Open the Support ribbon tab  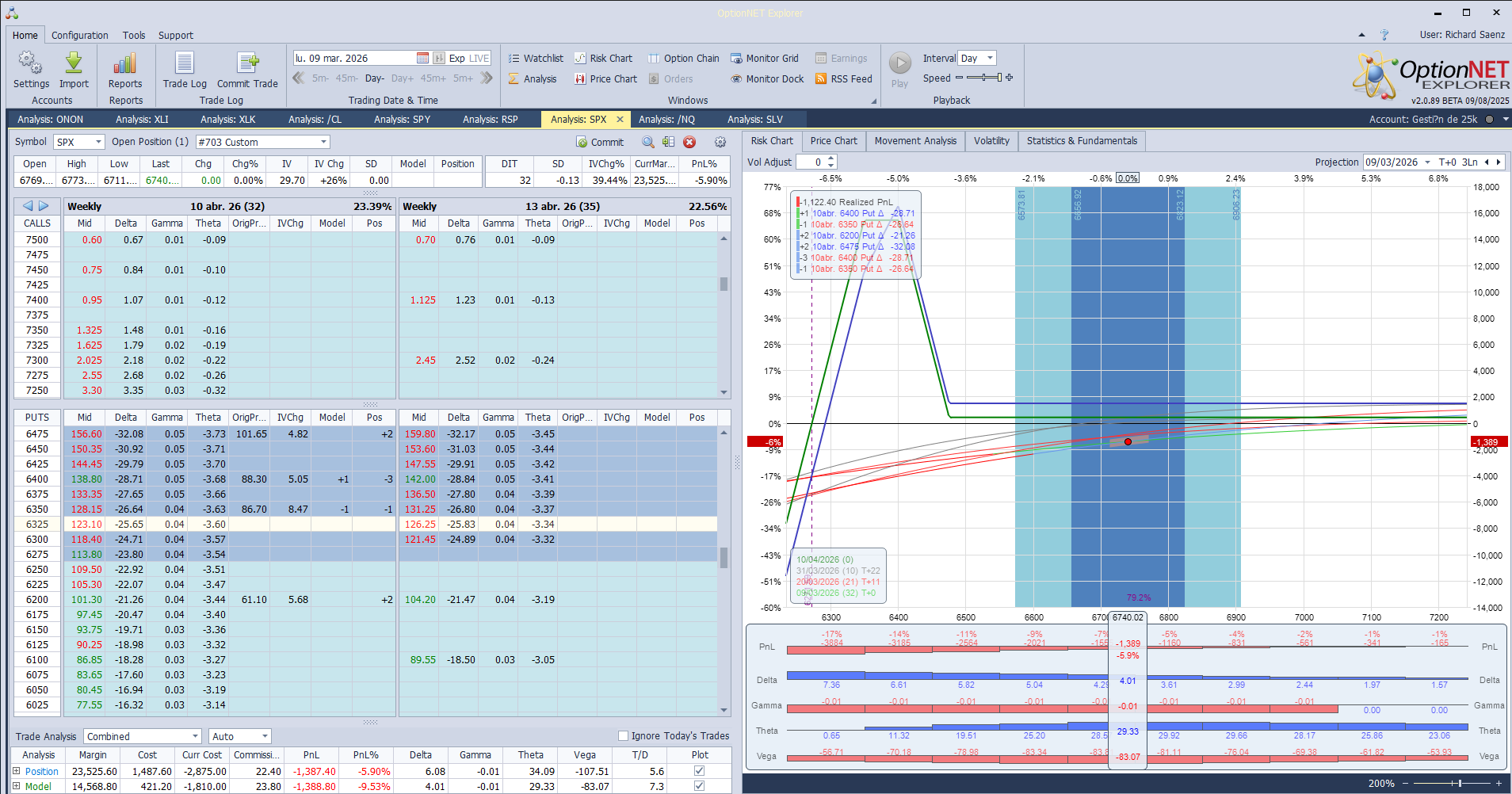[176, 35]
